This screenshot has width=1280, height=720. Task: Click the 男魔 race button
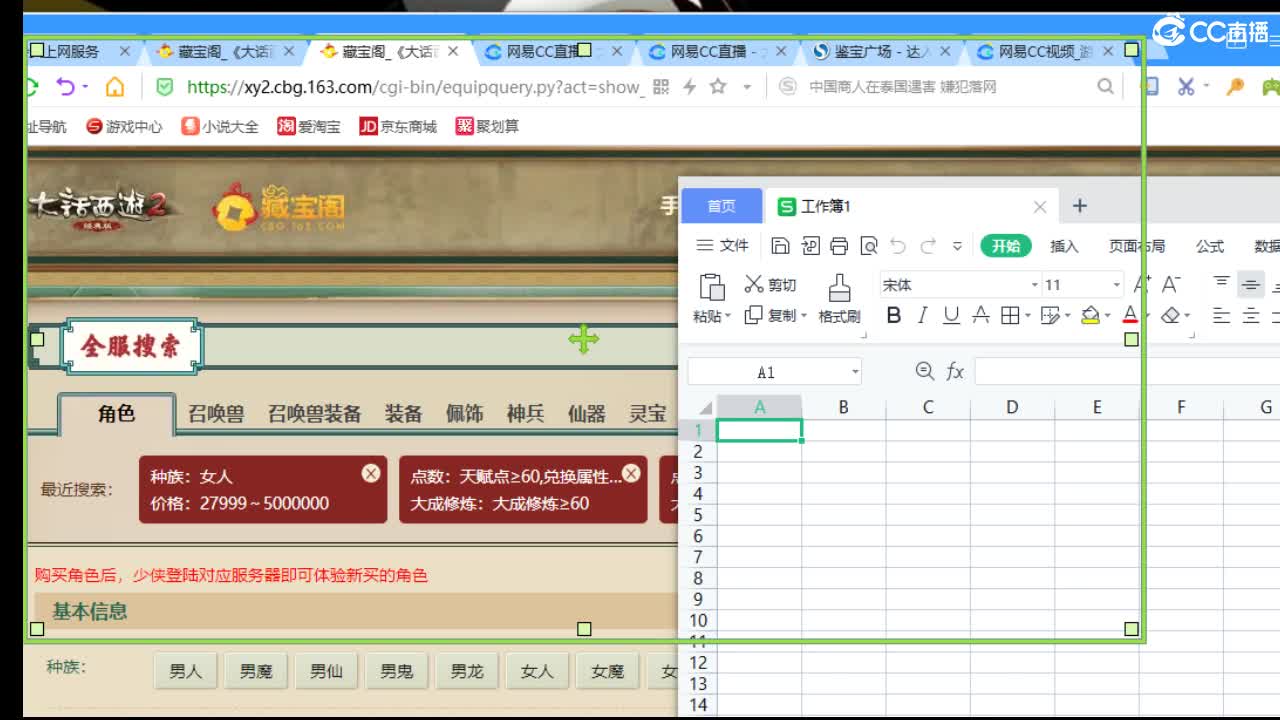coord(256,671)
